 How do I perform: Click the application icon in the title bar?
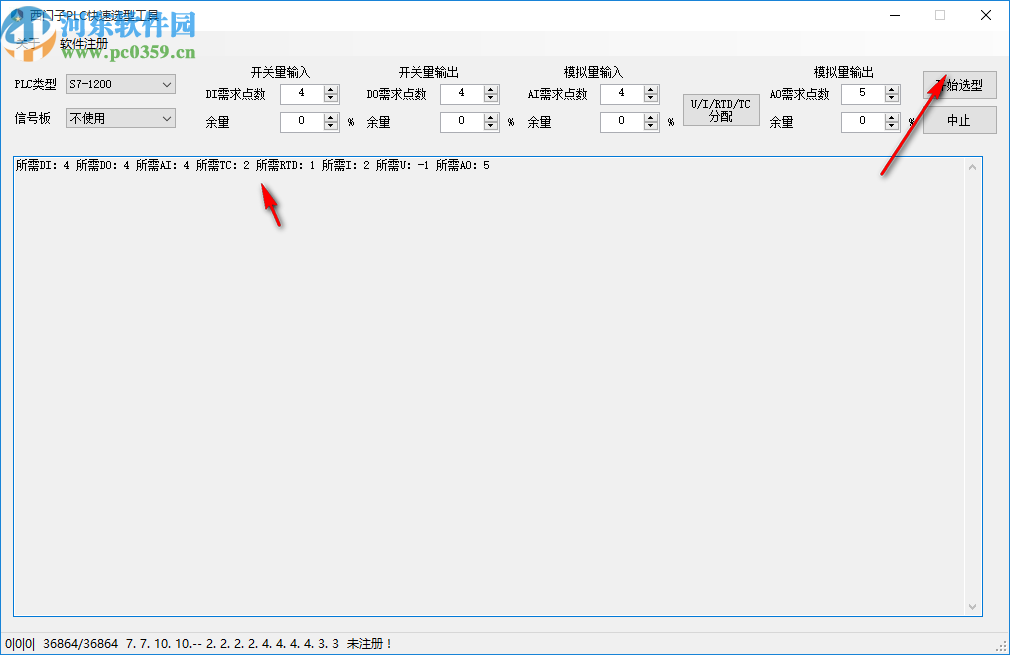coord(18,14)
